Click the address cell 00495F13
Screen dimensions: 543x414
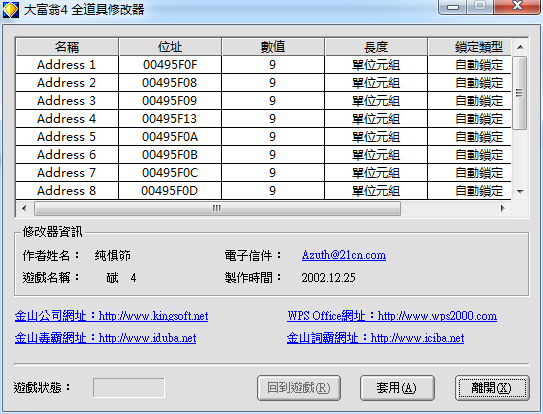170,119
